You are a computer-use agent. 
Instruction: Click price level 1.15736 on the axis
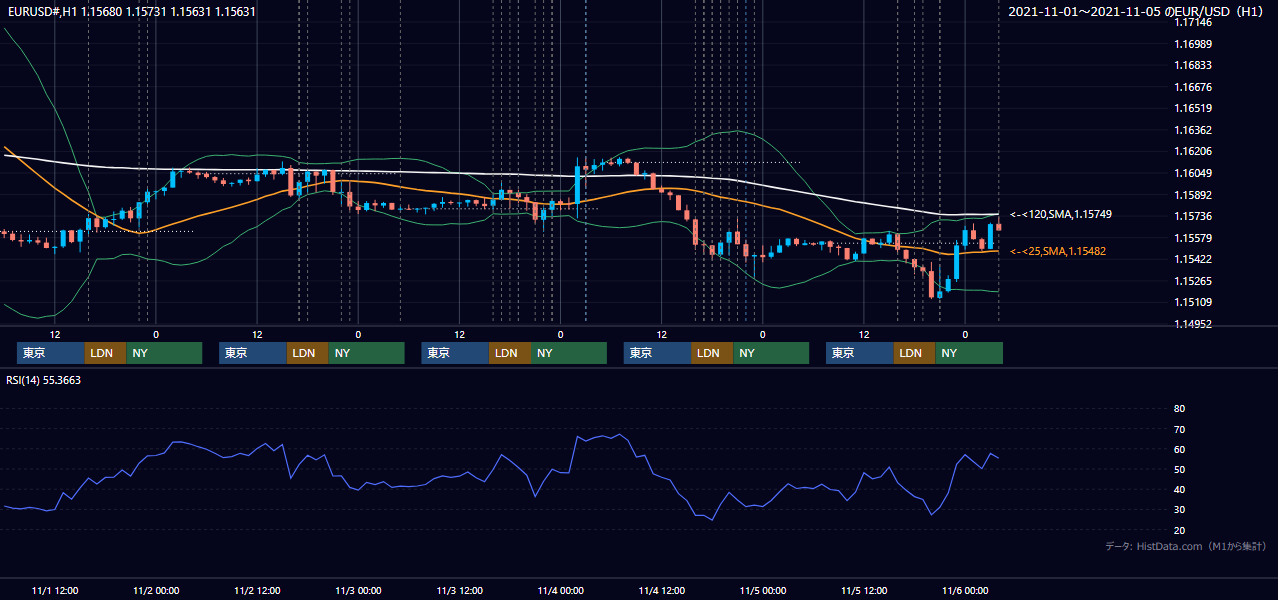tap(1193, 216)
